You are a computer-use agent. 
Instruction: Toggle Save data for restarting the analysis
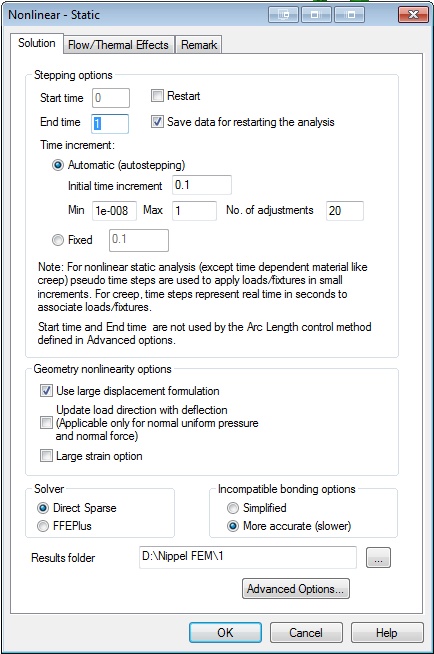[x=157, y=122]
